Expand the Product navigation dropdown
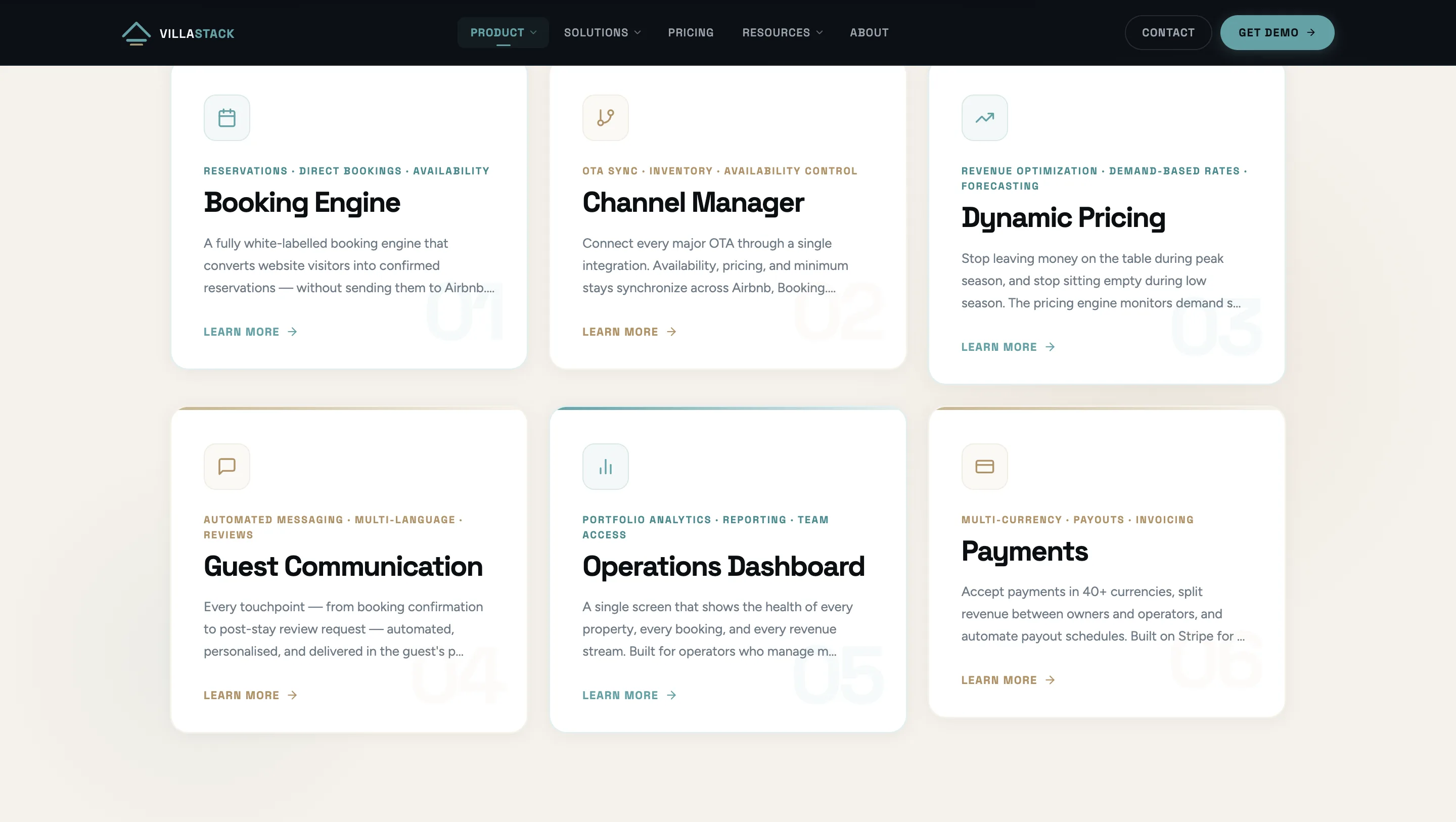1456x822 pixels. coord(503,32)
